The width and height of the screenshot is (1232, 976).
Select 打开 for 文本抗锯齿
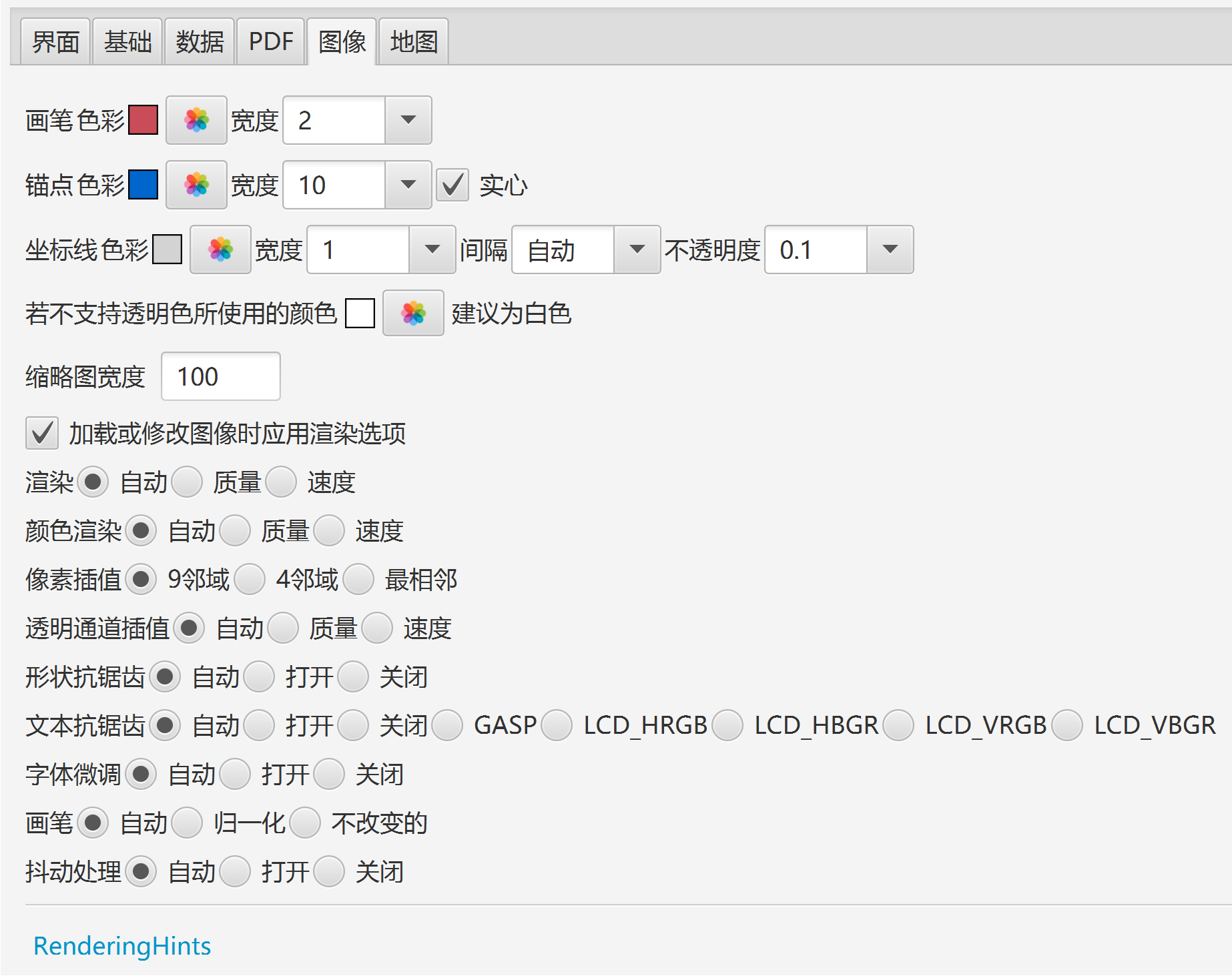click(x=259, y=725)
